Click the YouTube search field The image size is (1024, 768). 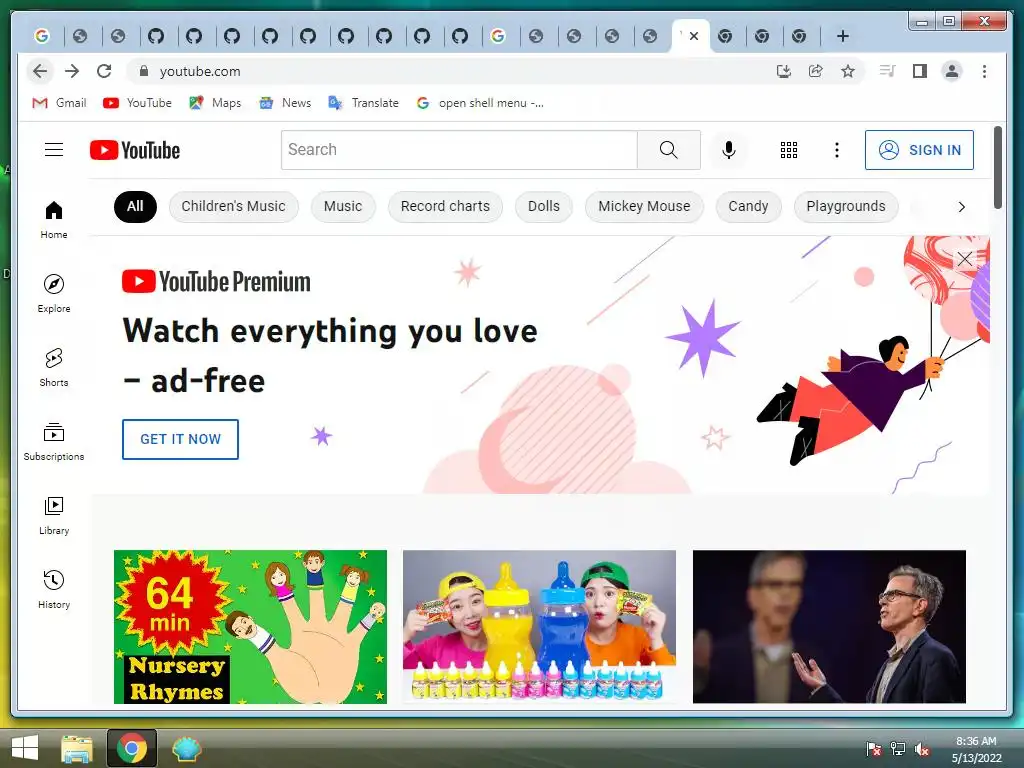click(459, 150)
